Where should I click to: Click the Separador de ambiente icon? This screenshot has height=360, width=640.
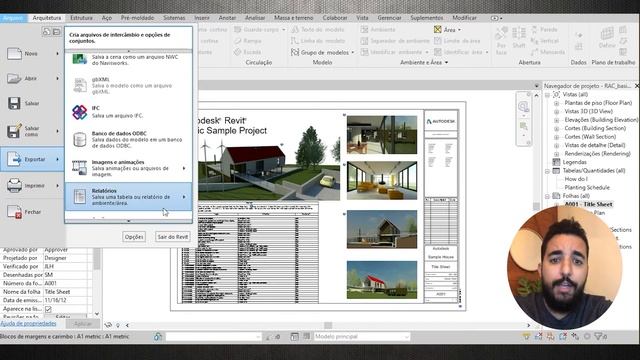(364, 41)
